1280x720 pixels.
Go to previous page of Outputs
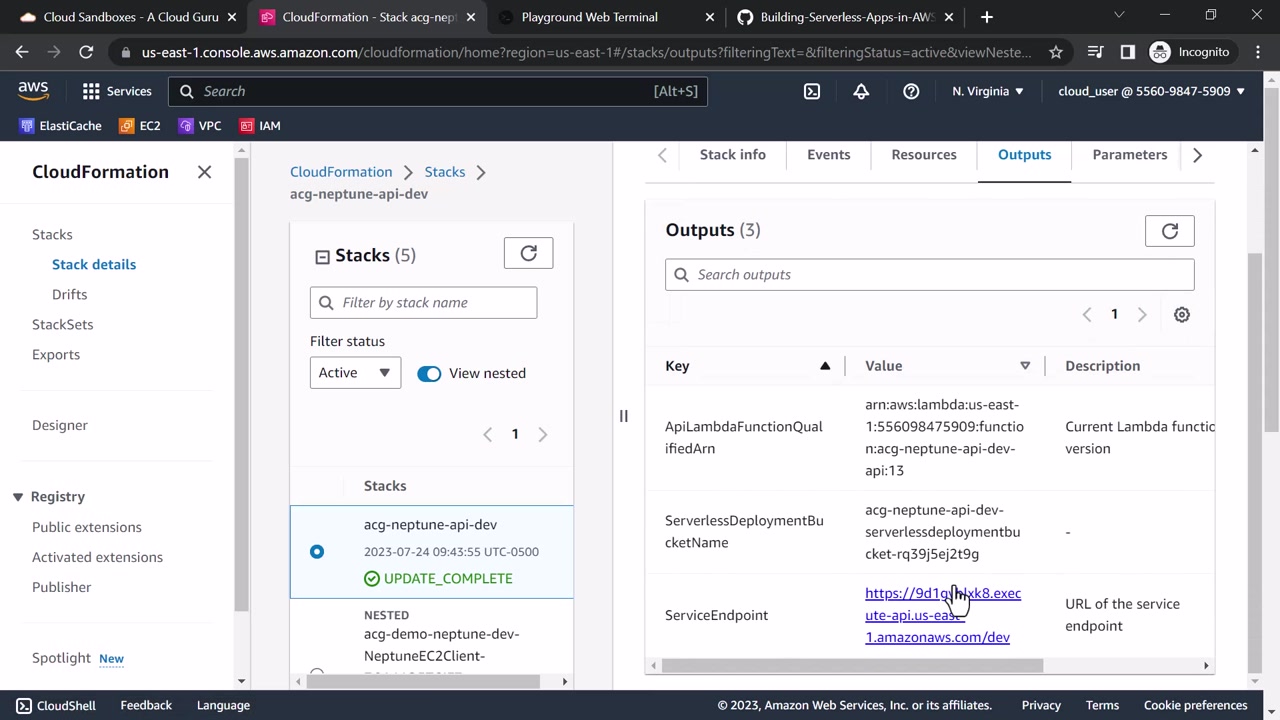(1087, 315)
